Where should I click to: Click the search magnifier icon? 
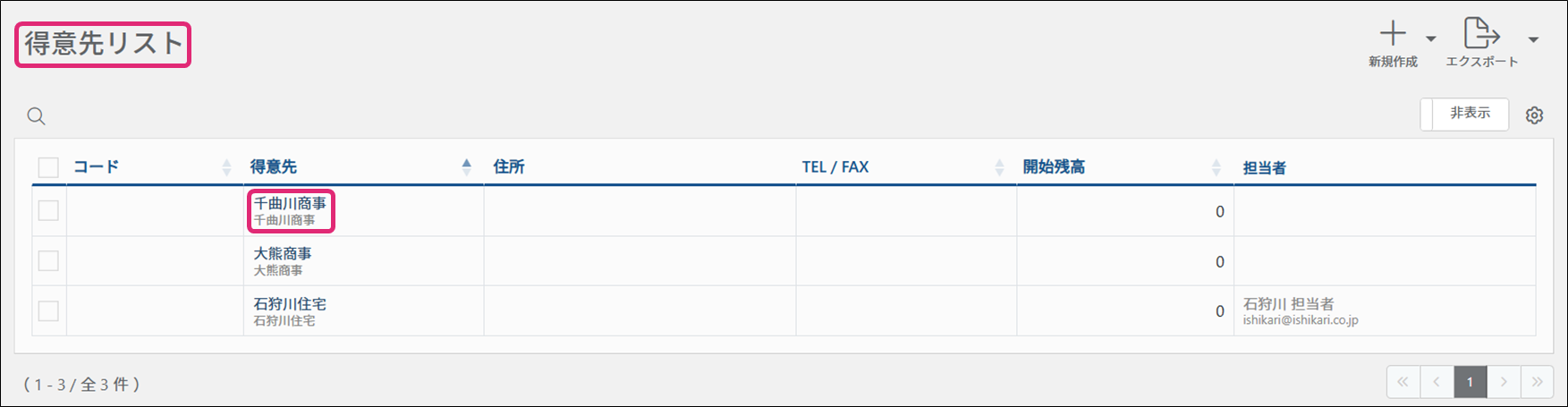click(36, 115)
